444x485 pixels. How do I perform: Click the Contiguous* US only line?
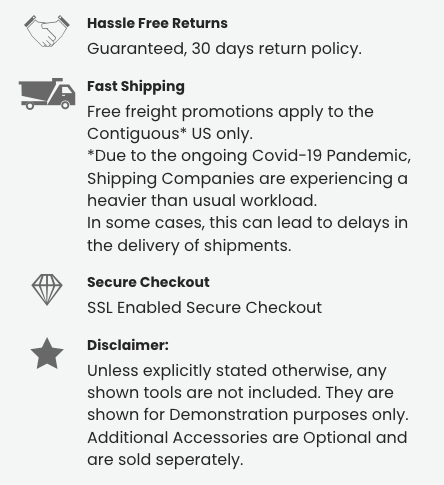coord(170,134)
